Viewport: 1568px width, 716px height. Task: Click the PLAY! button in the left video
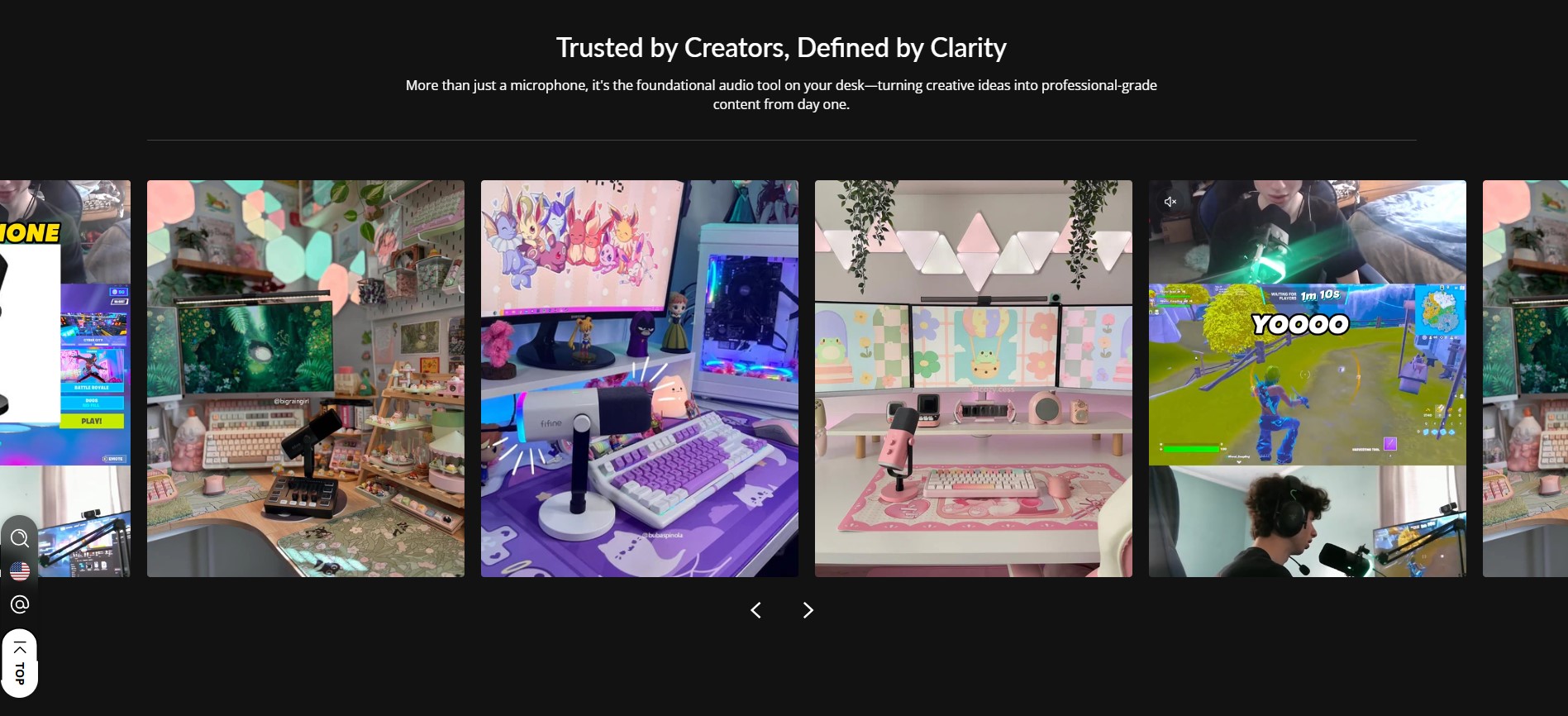[x=92, y=421]
